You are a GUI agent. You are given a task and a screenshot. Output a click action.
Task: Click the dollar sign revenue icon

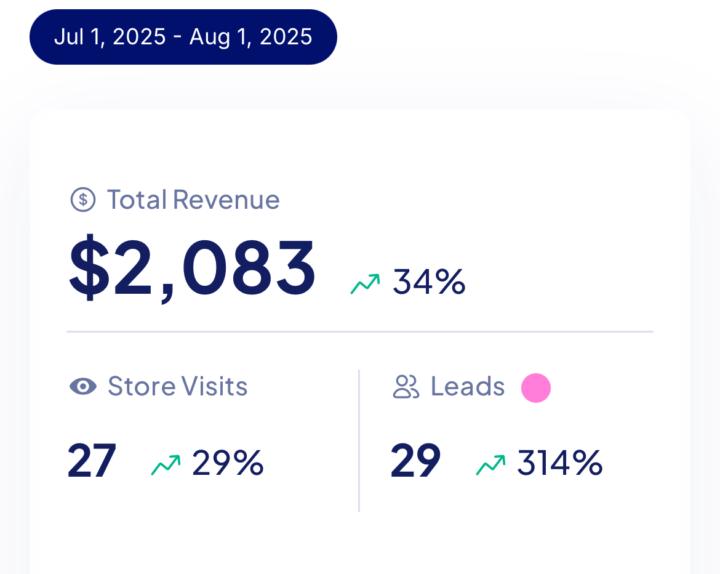click(83, 200)
